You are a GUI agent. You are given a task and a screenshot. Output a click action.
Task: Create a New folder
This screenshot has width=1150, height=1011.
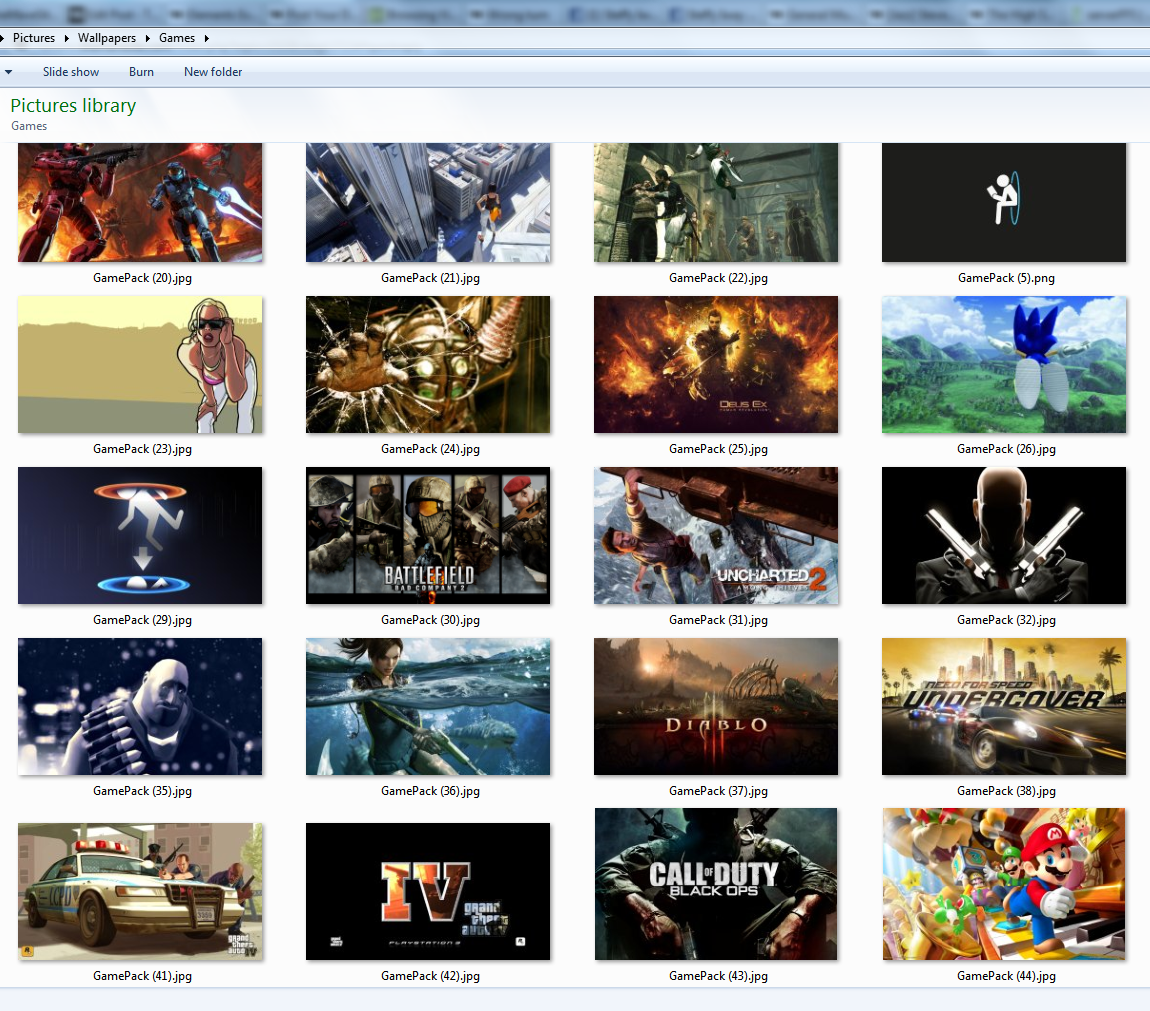tap(213, 72)
